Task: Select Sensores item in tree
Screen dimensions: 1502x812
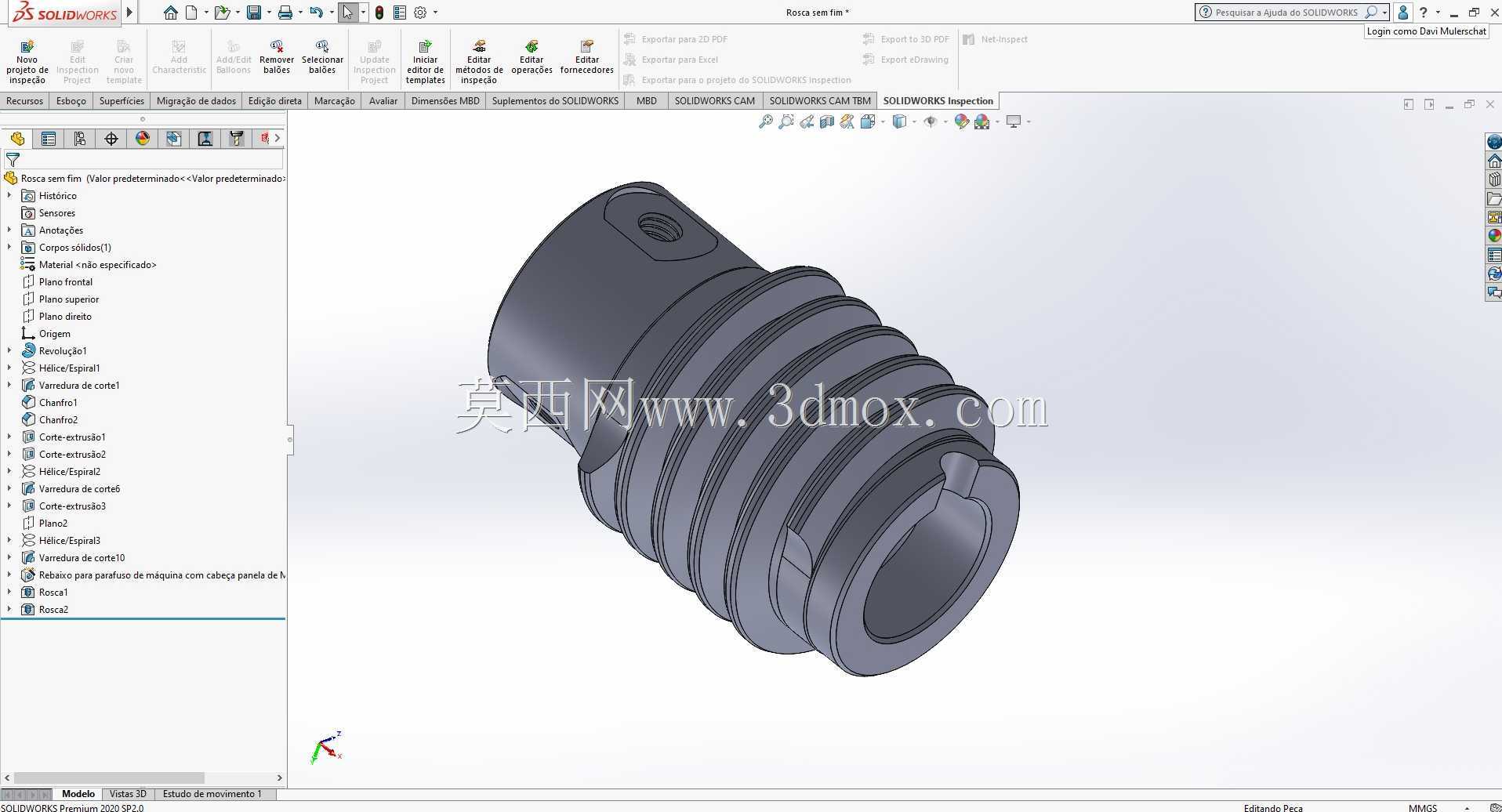Action: [x=57, y=212]
